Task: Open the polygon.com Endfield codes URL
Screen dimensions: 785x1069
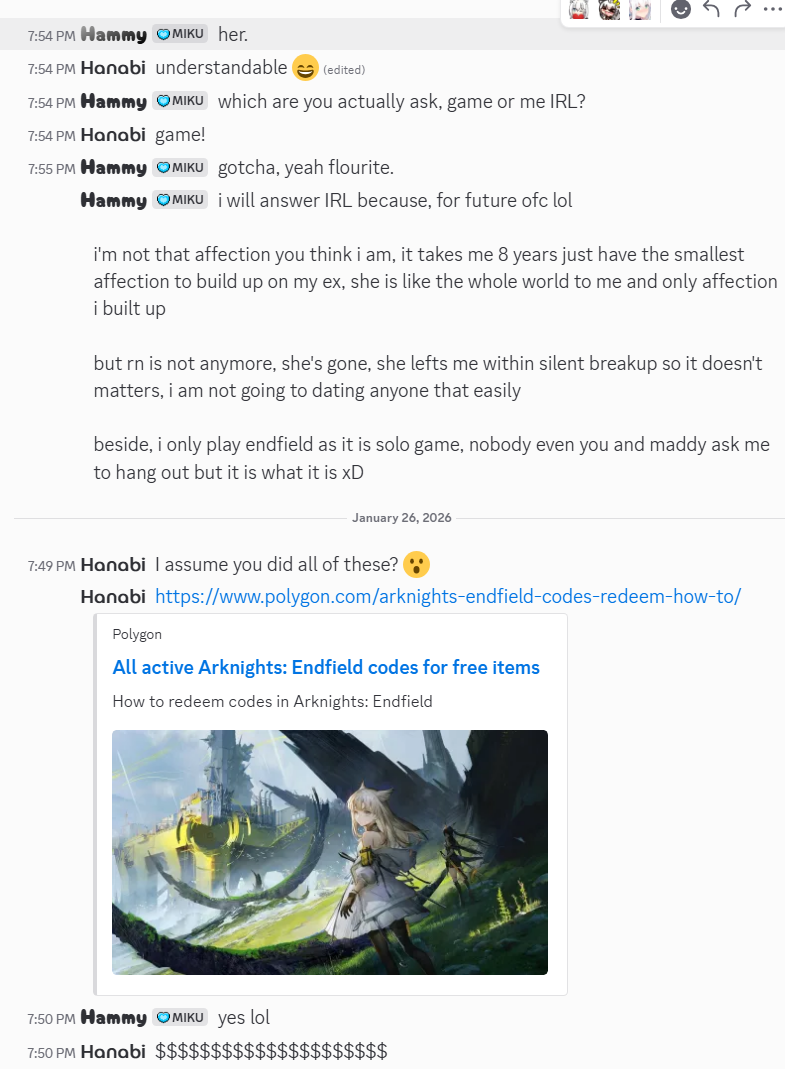Action: (x=447, y=597)
